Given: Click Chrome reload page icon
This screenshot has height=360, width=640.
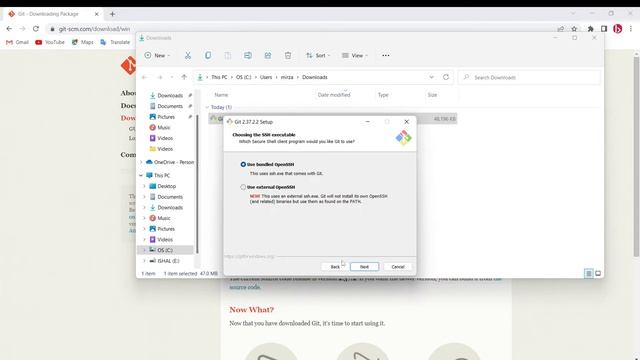Looking at the screenshot, I should pyautogui.click(x=36, y=29).
